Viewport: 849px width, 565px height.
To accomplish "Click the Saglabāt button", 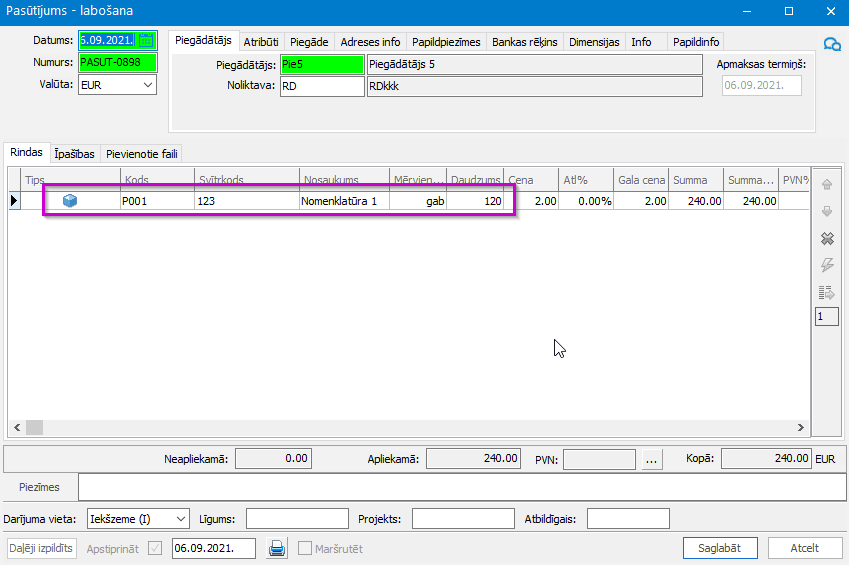I will point(720,548).
